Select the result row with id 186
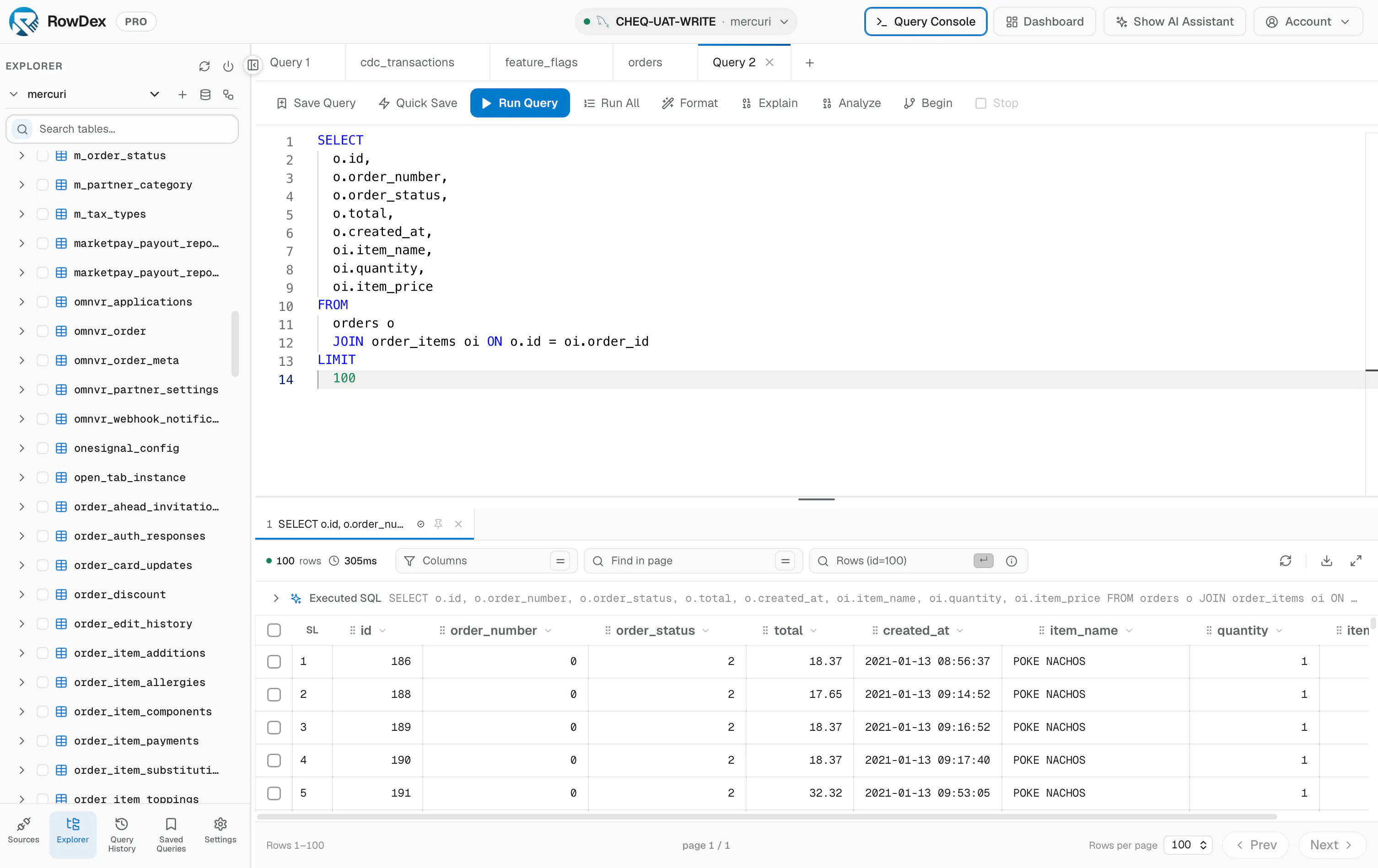This screenshot has height=868, width=1378. coord(274,661)
